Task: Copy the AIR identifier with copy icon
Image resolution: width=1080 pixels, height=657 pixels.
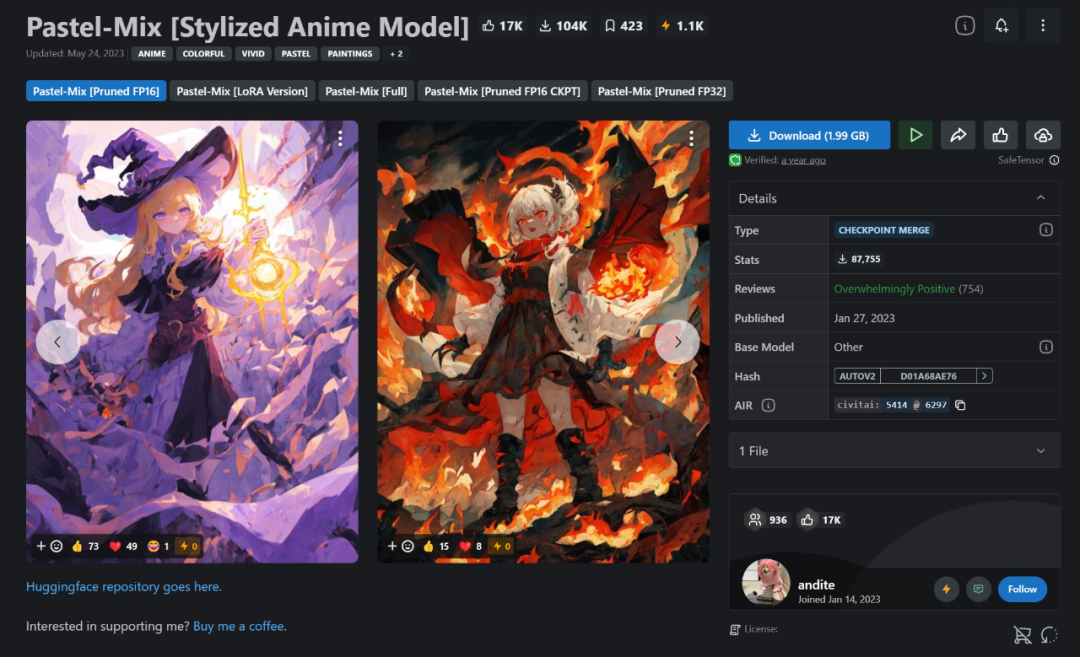Action: coord(960,405)
